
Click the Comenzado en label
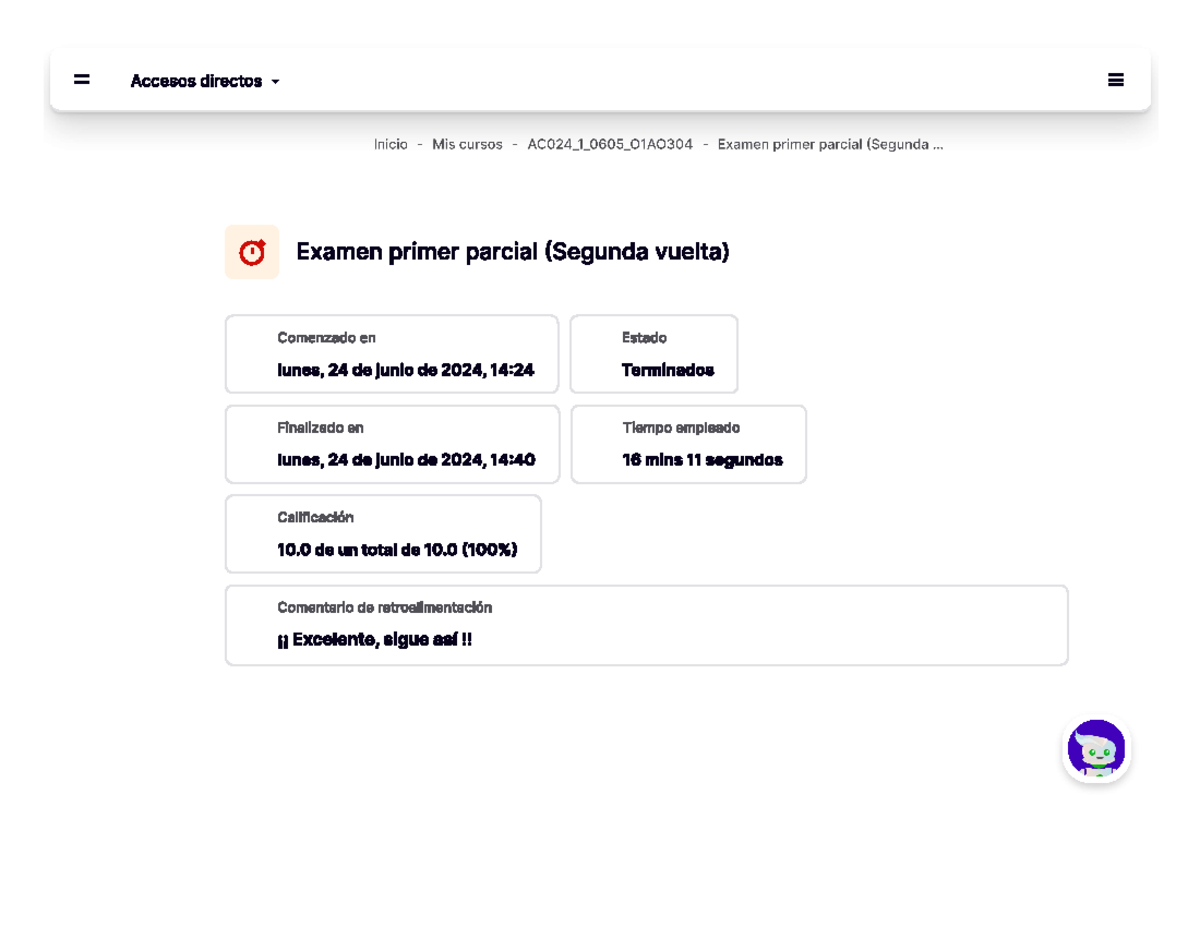(326, 338)
